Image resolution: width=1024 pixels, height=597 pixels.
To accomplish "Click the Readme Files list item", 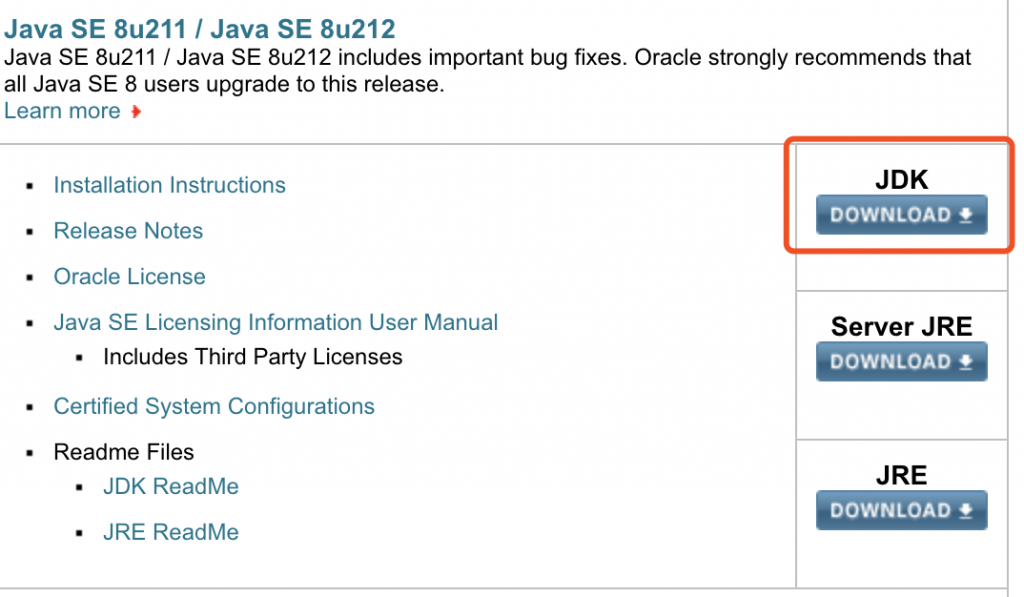I will pyautogui.click(x=123, y=452).
